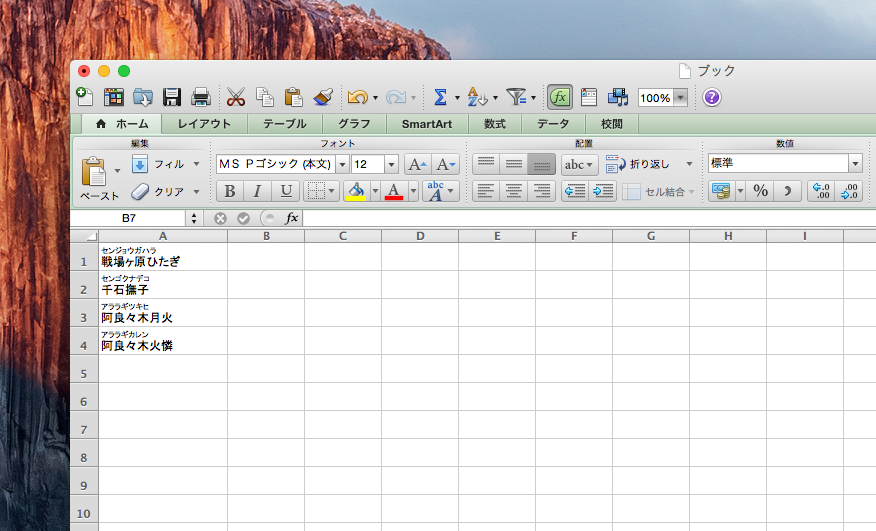Click the 折り返し wrap text button
This screenshot has height=531, width=876.
[x=649, y=164]
